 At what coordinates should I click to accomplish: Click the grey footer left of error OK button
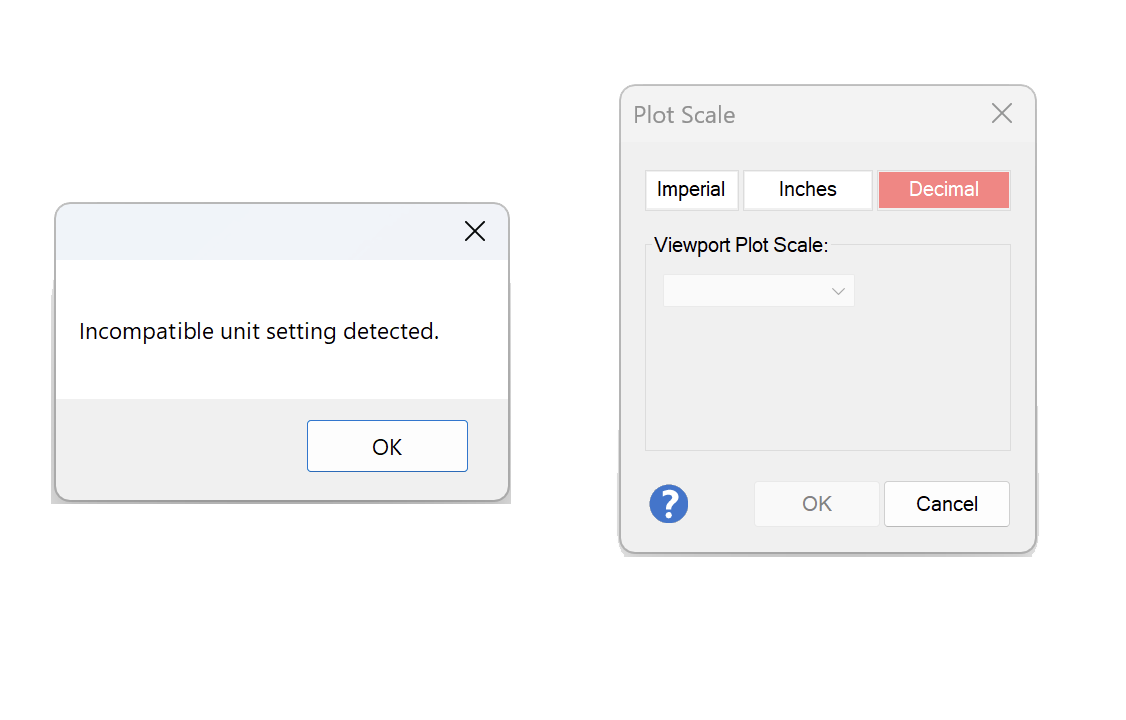[x=180, y=446]
